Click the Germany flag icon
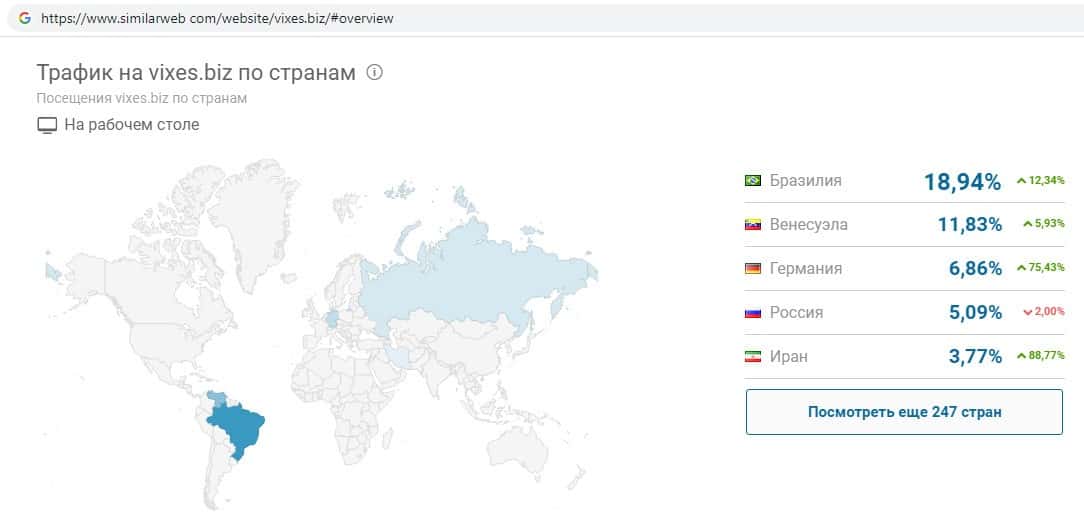 click(x=753, y=268)
